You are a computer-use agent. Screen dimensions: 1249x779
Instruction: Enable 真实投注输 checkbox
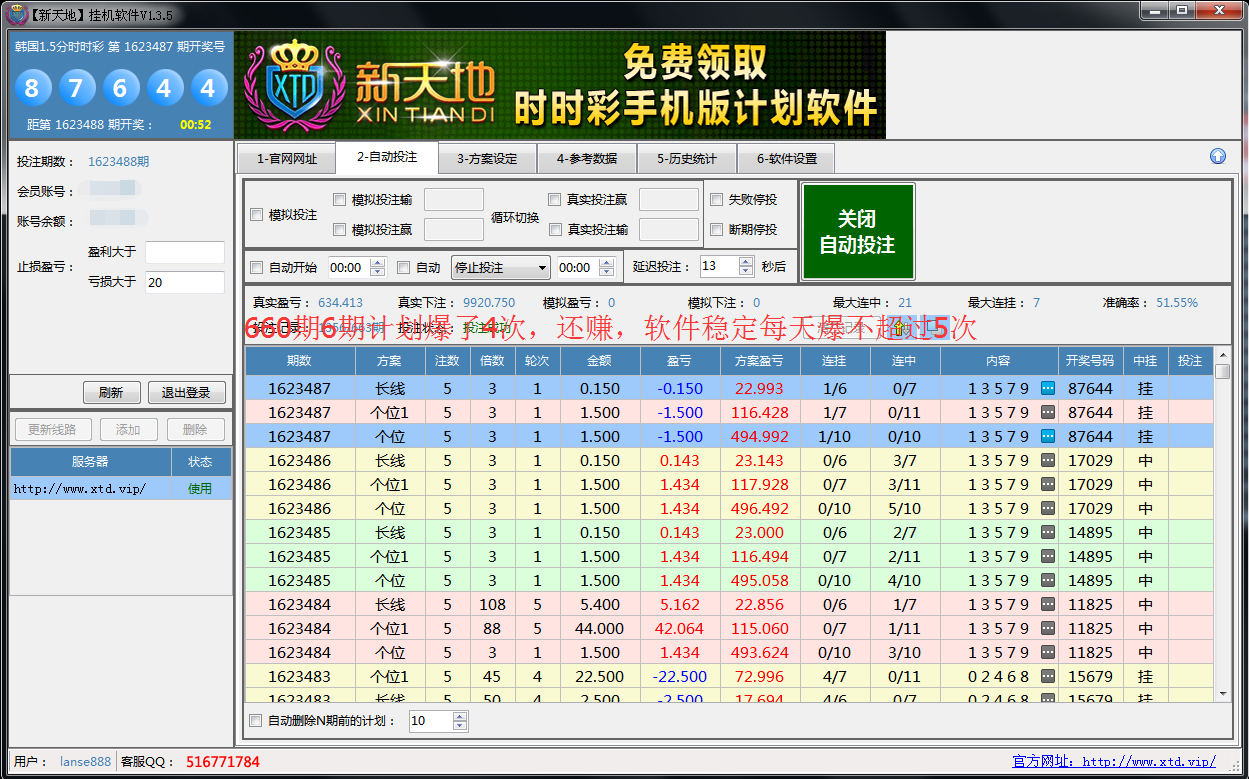(555, 229)
